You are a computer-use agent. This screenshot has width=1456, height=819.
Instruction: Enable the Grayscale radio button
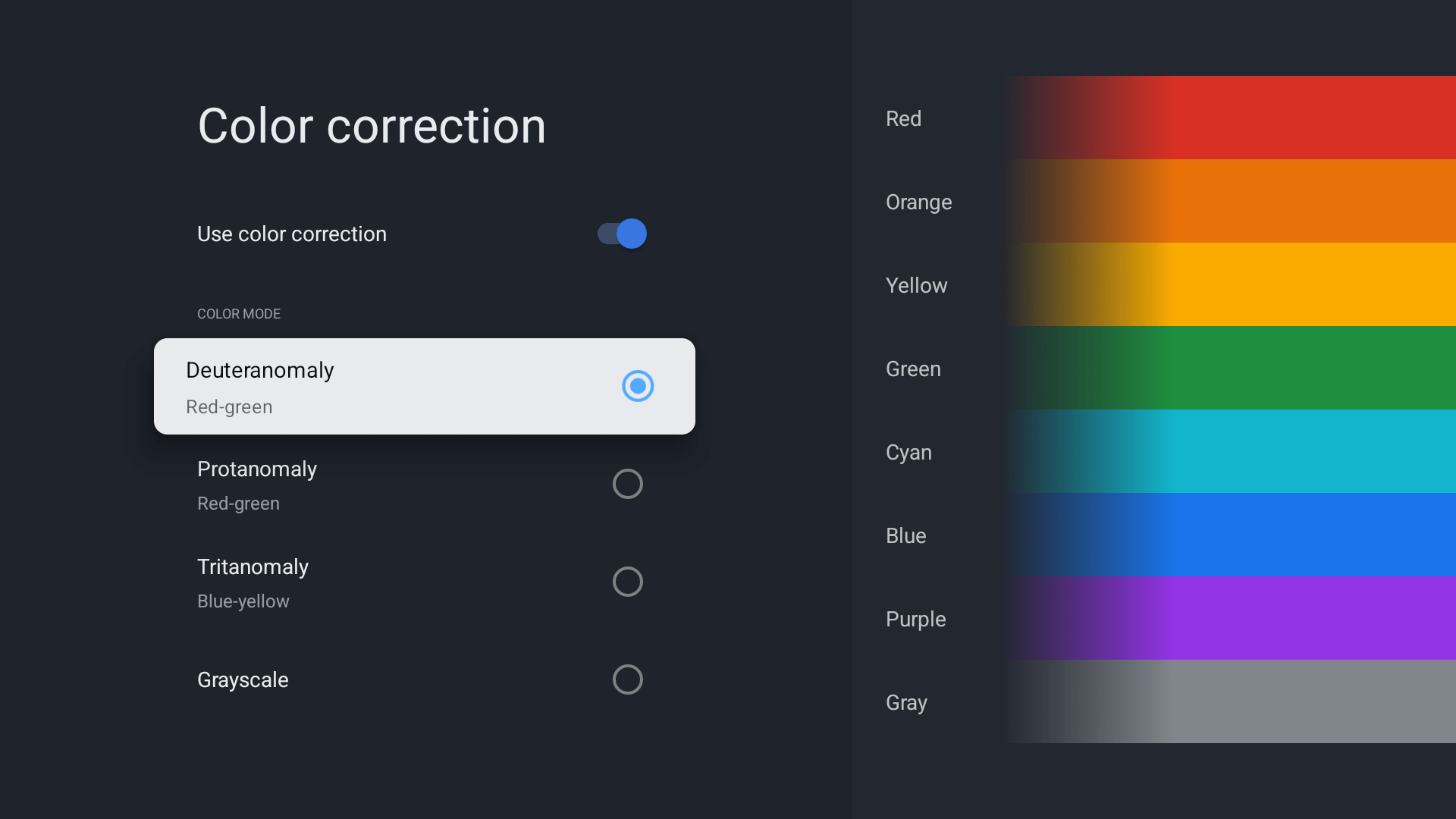click(x=628, y=679)
